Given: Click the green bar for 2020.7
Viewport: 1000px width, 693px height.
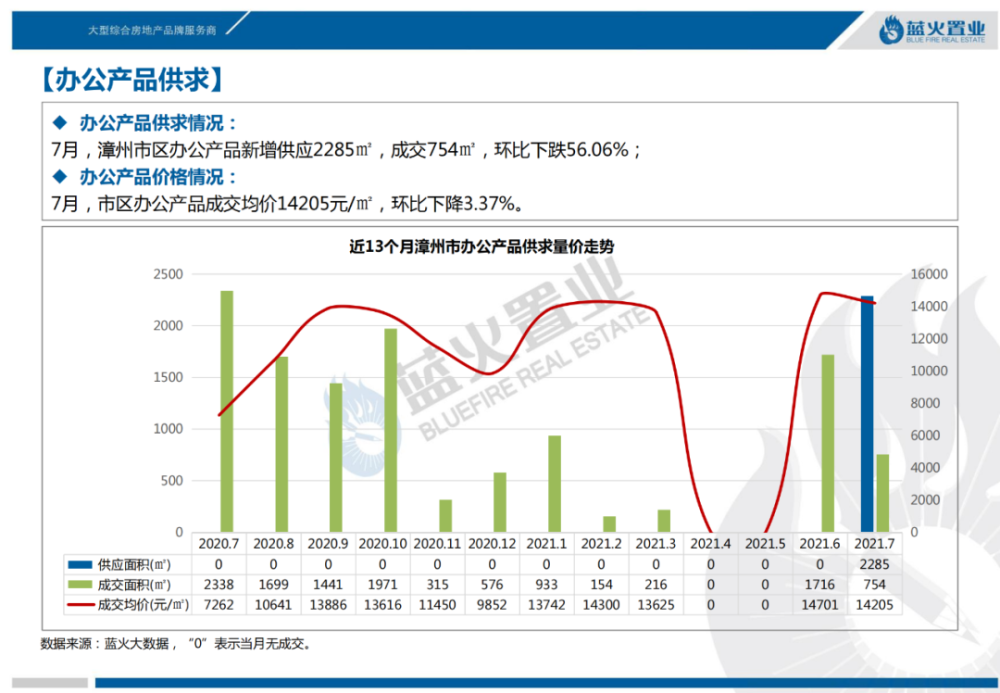Looking at the screenshot, I should click(x=226, y=411).
